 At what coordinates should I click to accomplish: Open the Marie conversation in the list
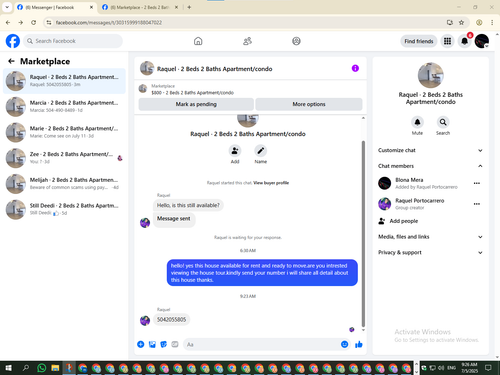coord(64,132)
